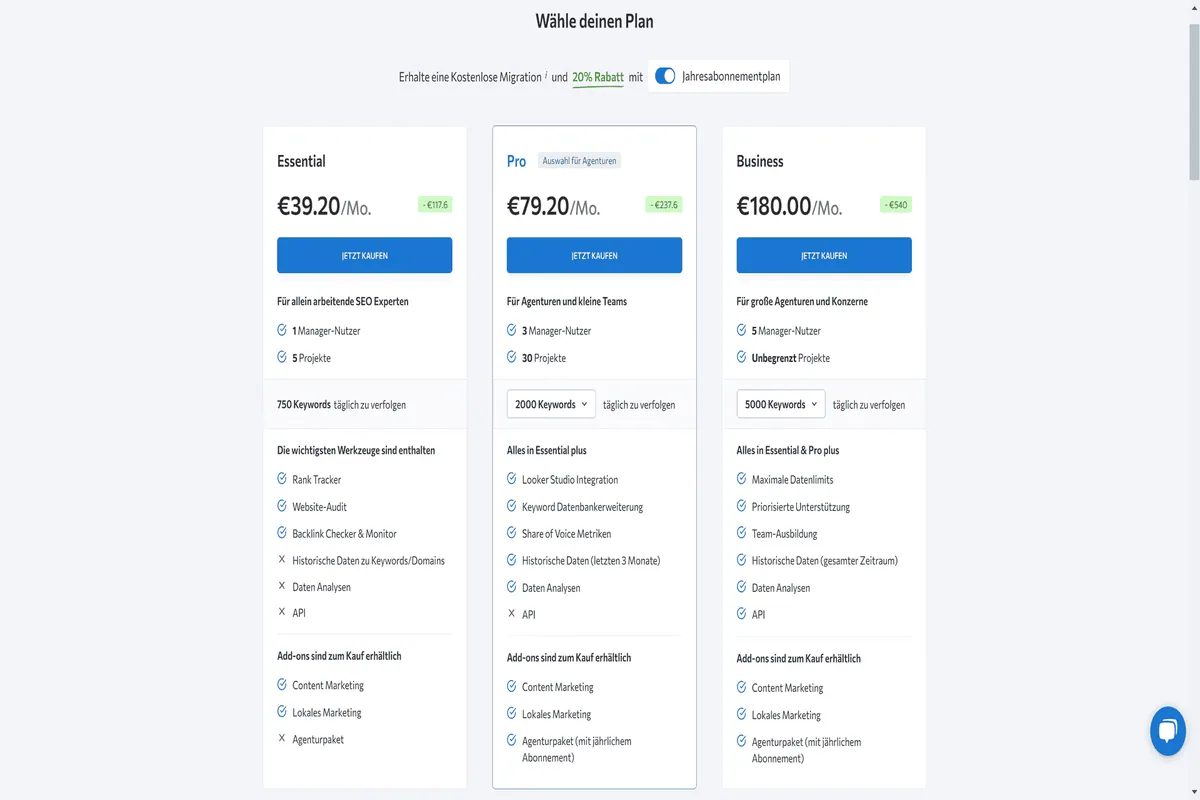
Task: Click Content Marketing in Essential add-ons
Action: (x=328, y=686)
